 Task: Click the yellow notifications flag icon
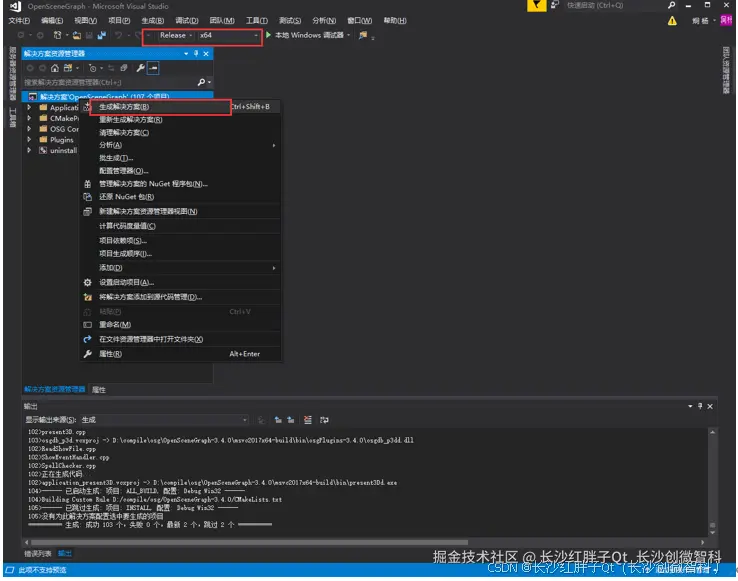537,5
